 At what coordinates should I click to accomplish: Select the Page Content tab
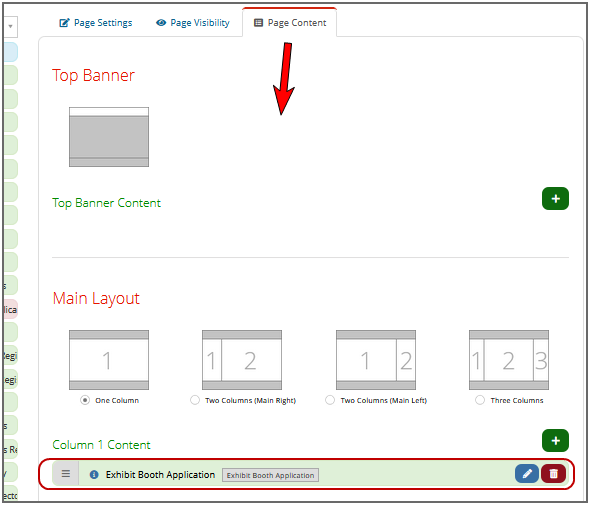pos(290,23)
